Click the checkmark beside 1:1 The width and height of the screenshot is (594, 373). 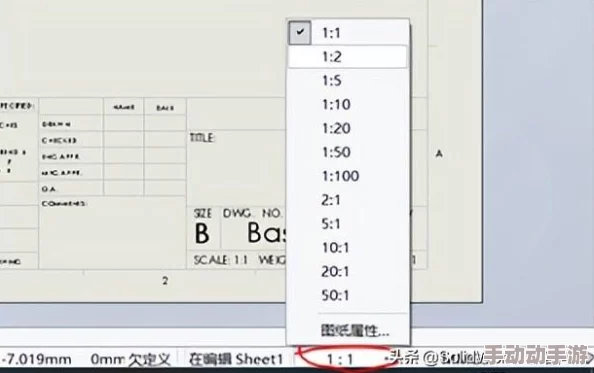(x=300, y=33)
